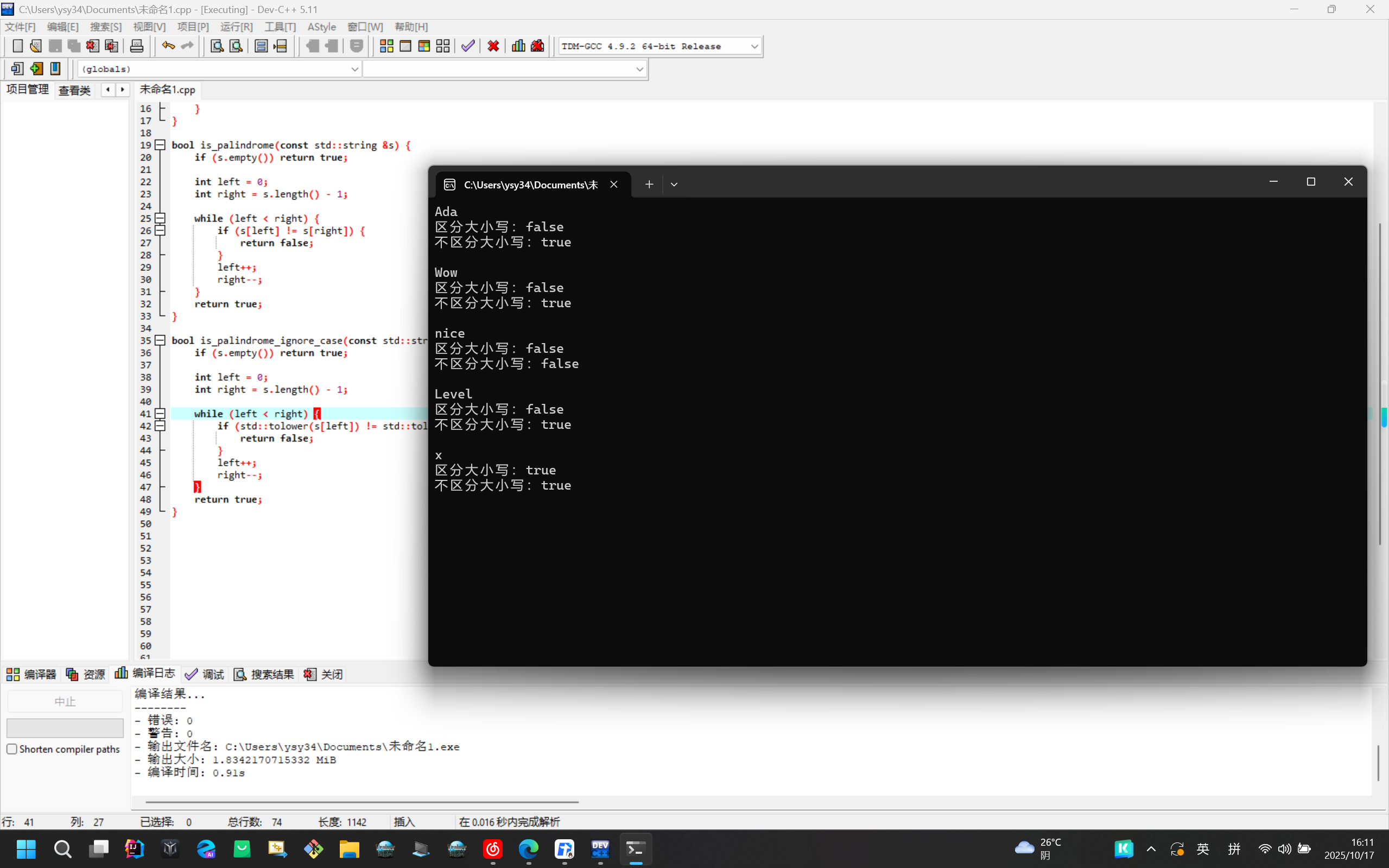Collapse the fold box at line 19
The width and height of the screenshot is (1389, 868).
161,145
